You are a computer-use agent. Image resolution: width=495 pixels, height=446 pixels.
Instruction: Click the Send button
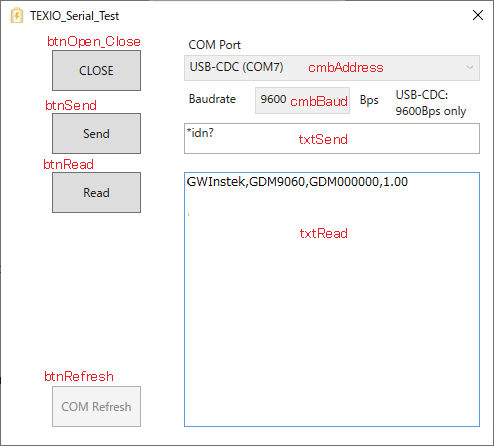96,133
